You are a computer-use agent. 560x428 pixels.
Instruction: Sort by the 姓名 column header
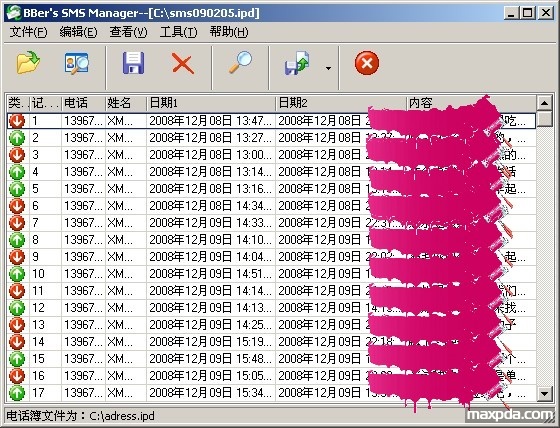click(x=126, y=103)
